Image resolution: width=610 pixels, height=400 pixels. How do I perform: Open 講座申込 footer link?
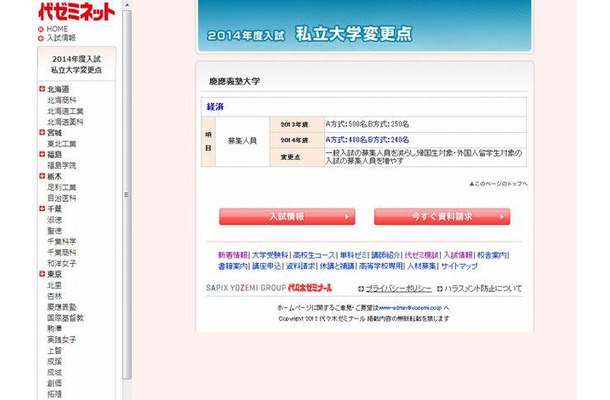(266, 266)
